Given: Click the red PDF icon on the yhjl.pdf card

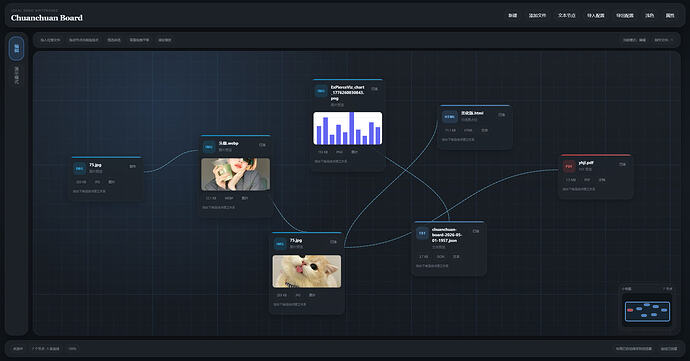Looking at the screenshot, I should pyautogui.click(x=569, y=166).
